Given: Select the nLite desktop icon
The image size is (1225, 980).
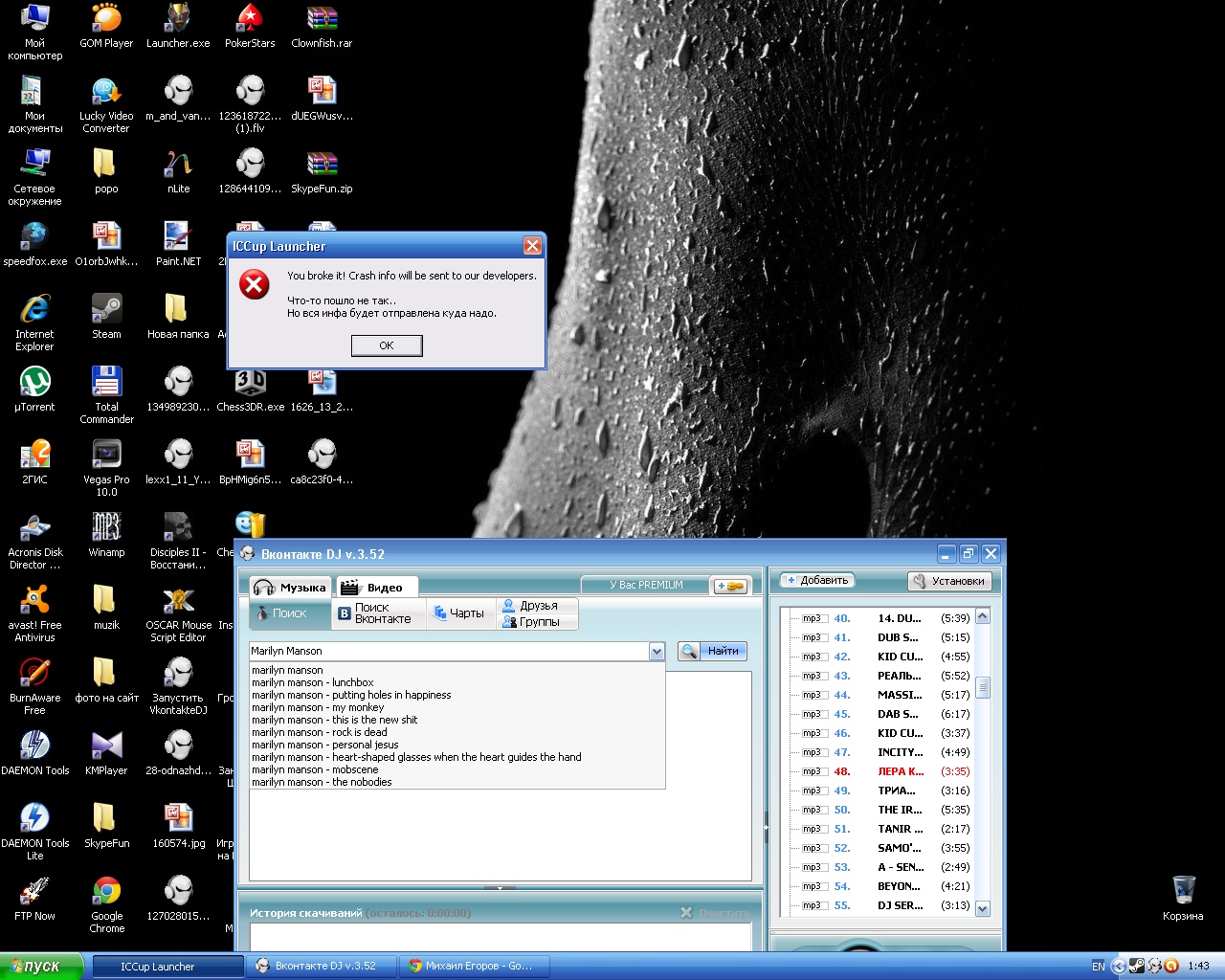Looking at the screenshot, I should tap(178, 171).
